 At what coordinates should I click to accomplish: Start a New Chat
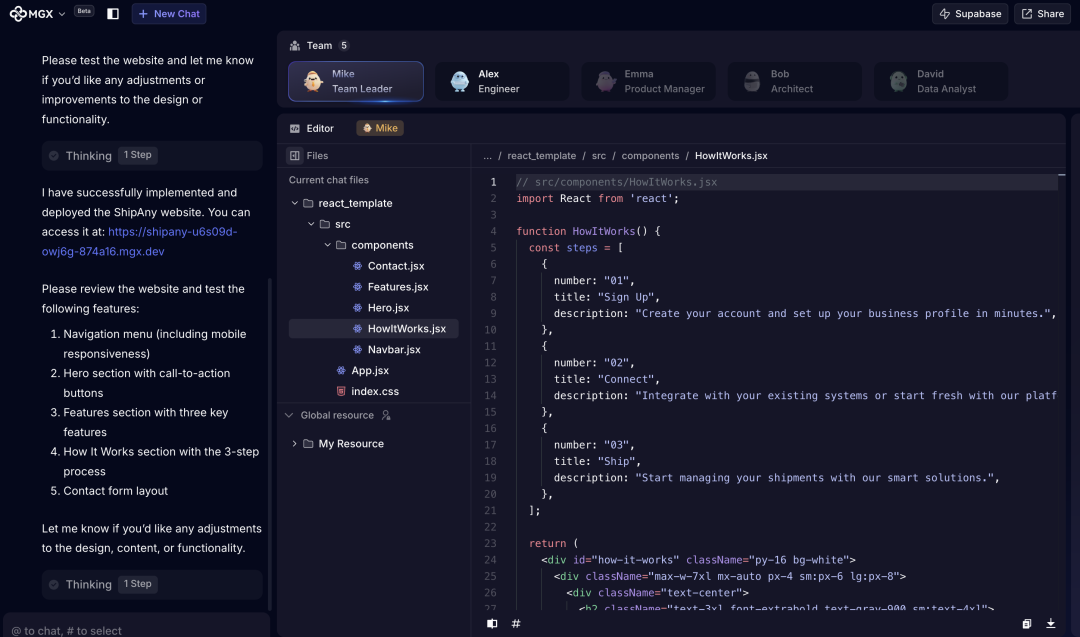[x=169, y=14]
